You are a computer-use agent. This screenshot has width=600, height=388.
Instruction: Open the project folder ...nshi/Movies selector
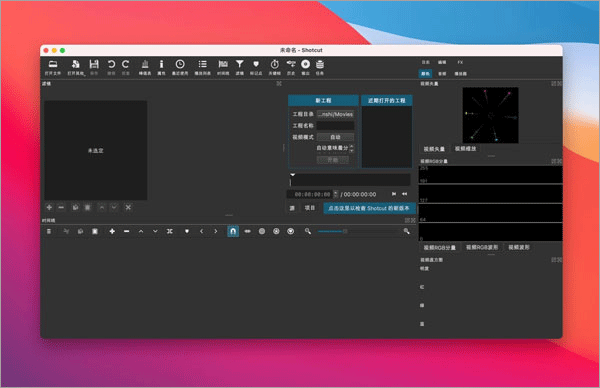[335, 114]
